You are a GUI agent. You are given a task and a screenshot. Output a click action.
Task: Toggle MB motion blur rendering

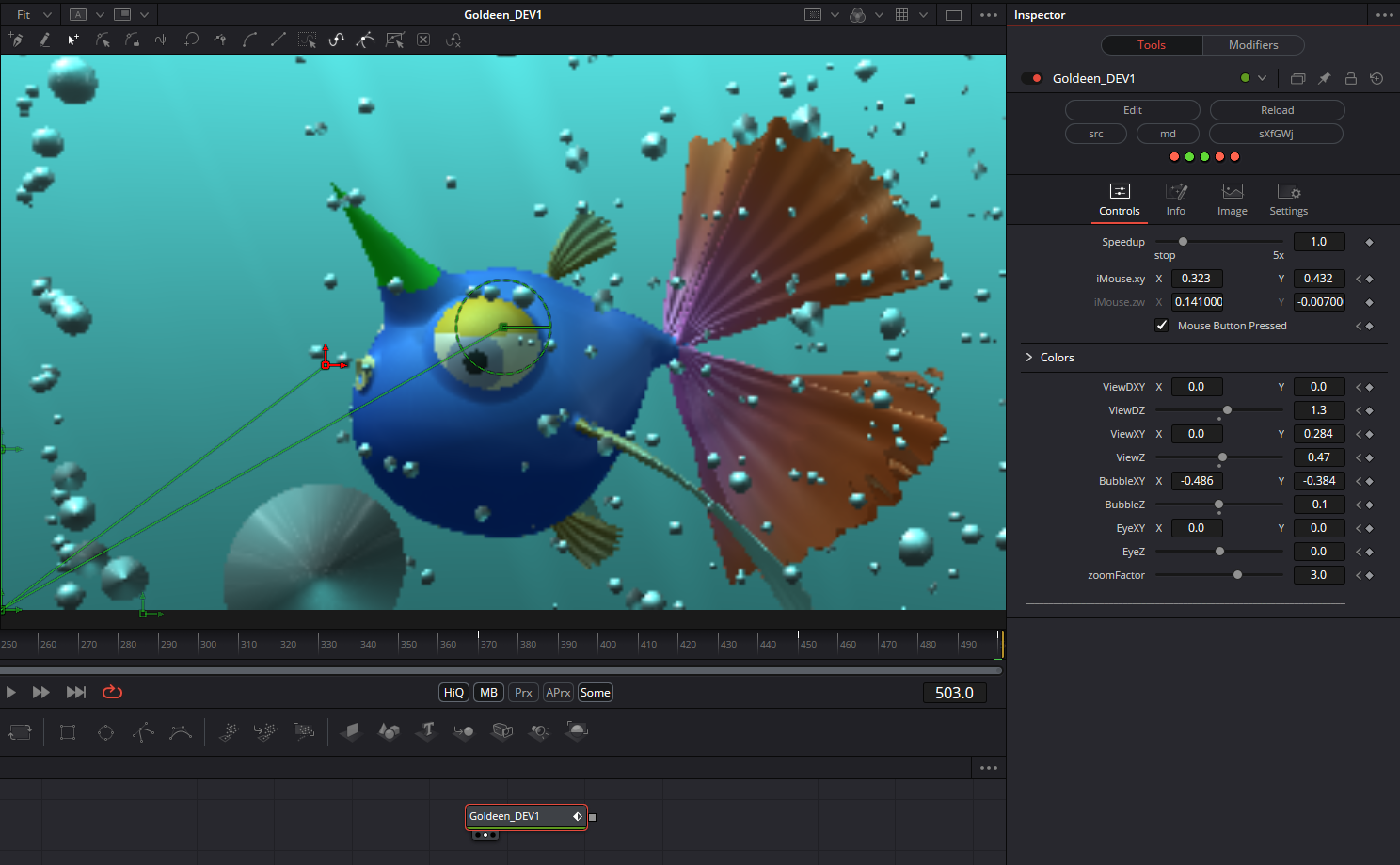[488, 693]
